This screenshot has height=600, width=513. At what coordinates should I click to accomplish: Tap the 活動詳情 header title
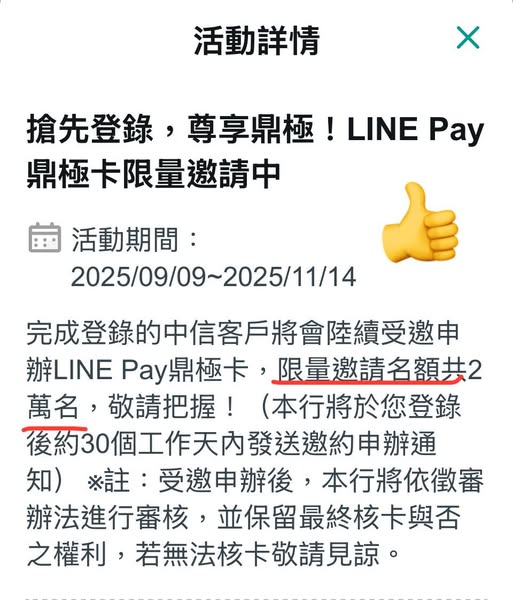pos(256,41)
